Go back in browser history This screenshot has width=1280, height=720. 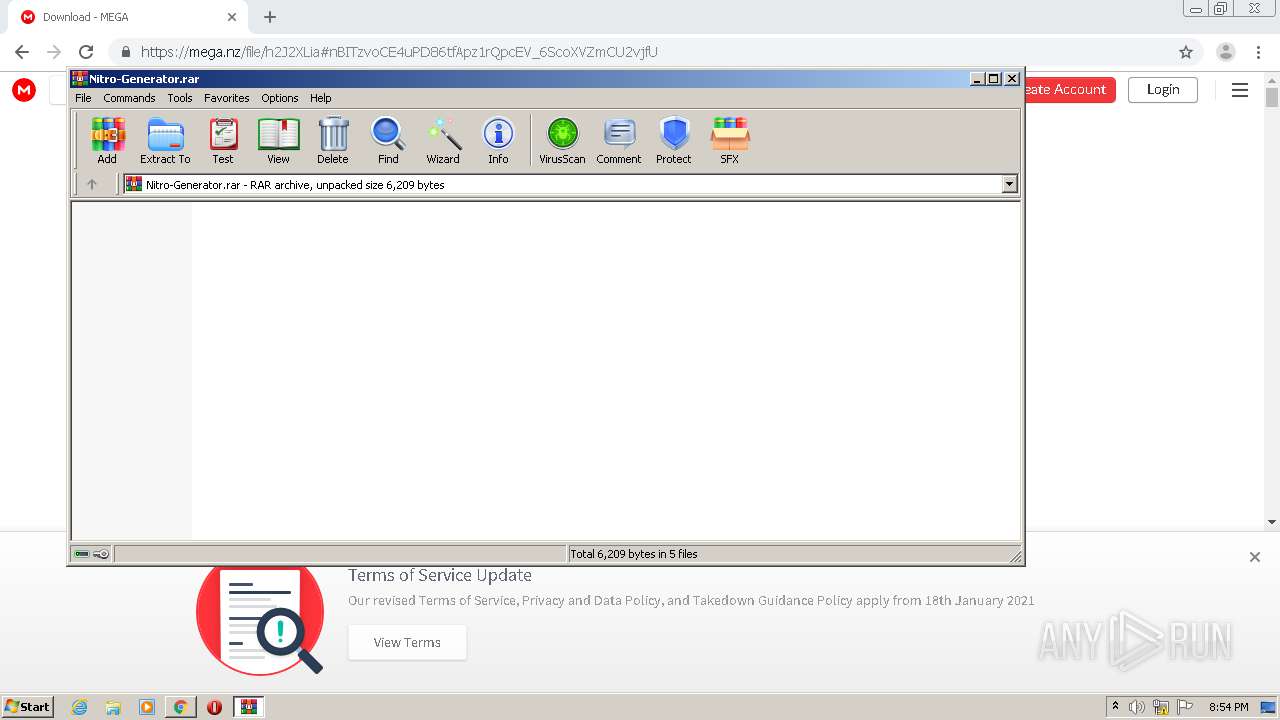point(22,52)
